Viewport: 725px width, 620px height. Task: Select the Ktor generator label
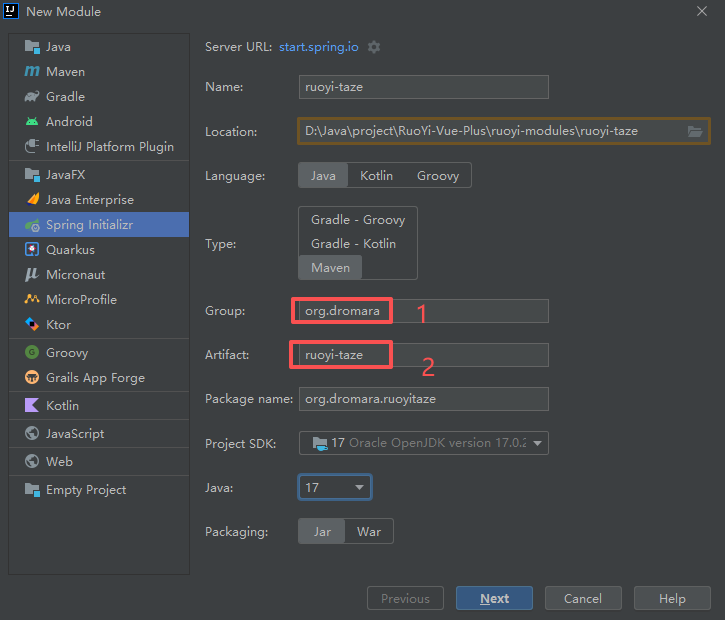[58, 325]
